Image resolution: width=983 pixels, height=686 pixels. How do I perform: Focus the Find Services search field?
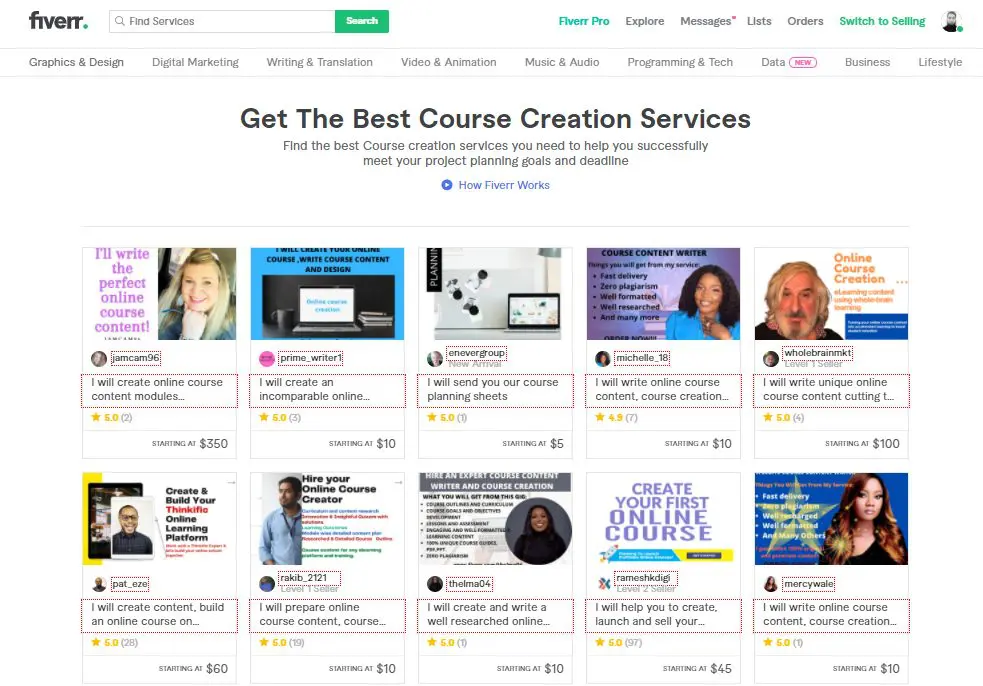[x=223, y=21]
